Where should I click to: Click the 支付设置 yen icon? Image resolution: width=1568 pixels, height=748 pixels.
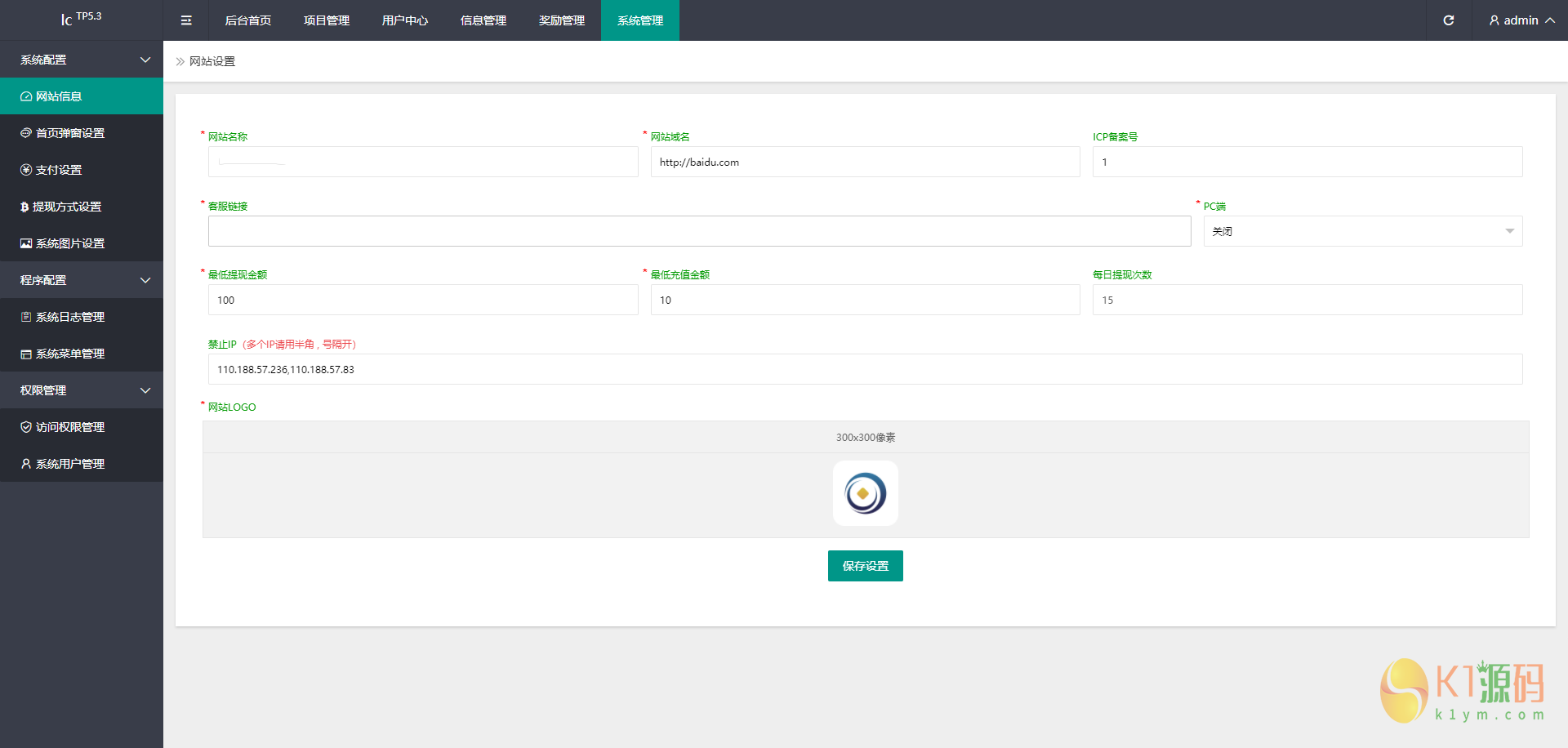click(26, 170)
